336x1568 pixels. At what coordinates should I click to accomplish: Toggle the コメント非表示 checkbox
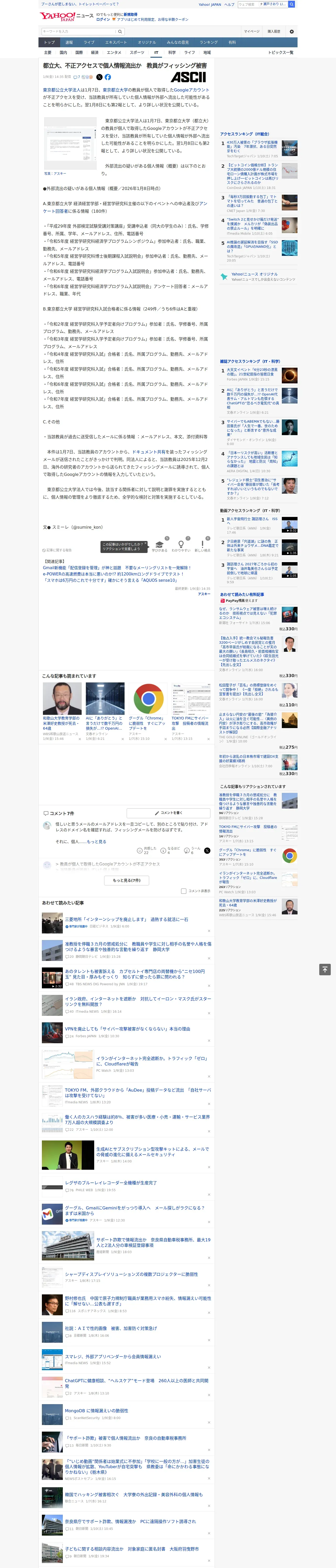click(x=183, y=891)
